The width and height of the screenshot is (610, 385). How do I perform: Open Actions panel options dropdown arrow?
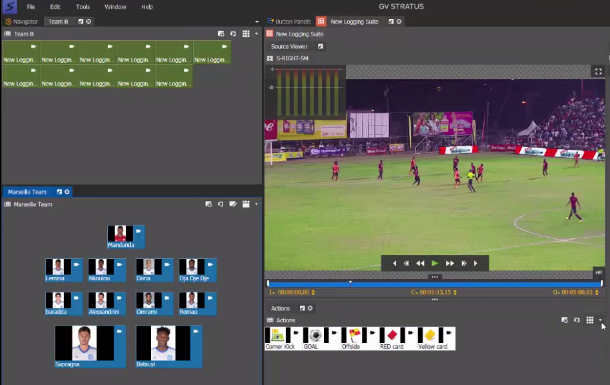600,320
